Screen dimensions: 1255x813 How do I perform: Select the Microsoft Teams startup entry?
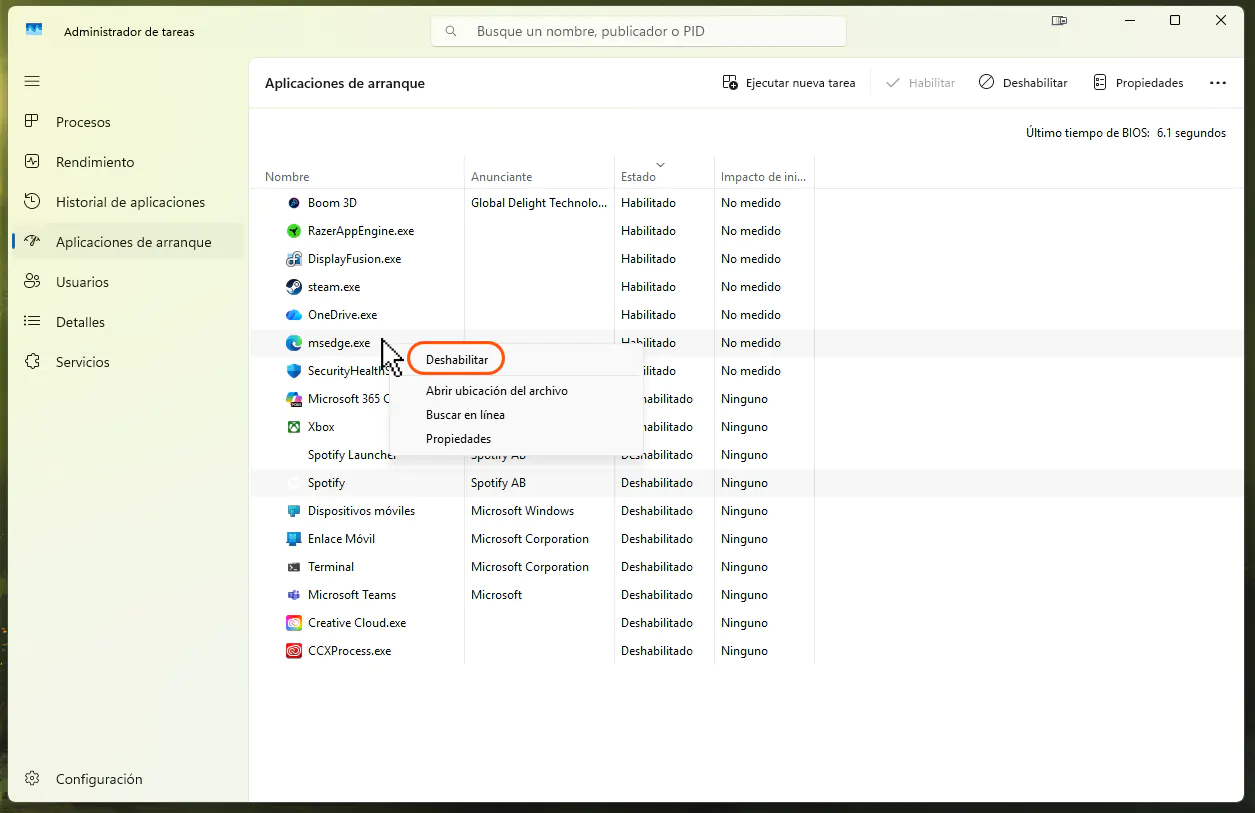(352, 595)
